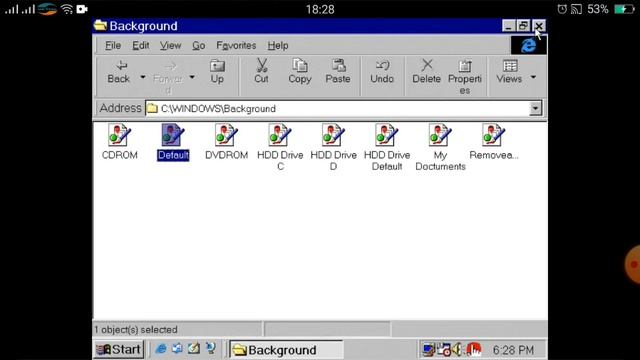The height and width of the screenshot is (360, 640).
Task: Click the Paste toolbar button
Action: [338, 71]
